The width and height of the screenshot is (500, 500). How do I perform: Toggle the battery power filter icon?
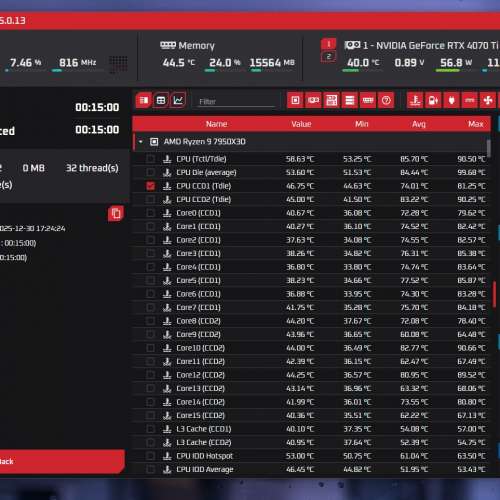coord(433,100)
